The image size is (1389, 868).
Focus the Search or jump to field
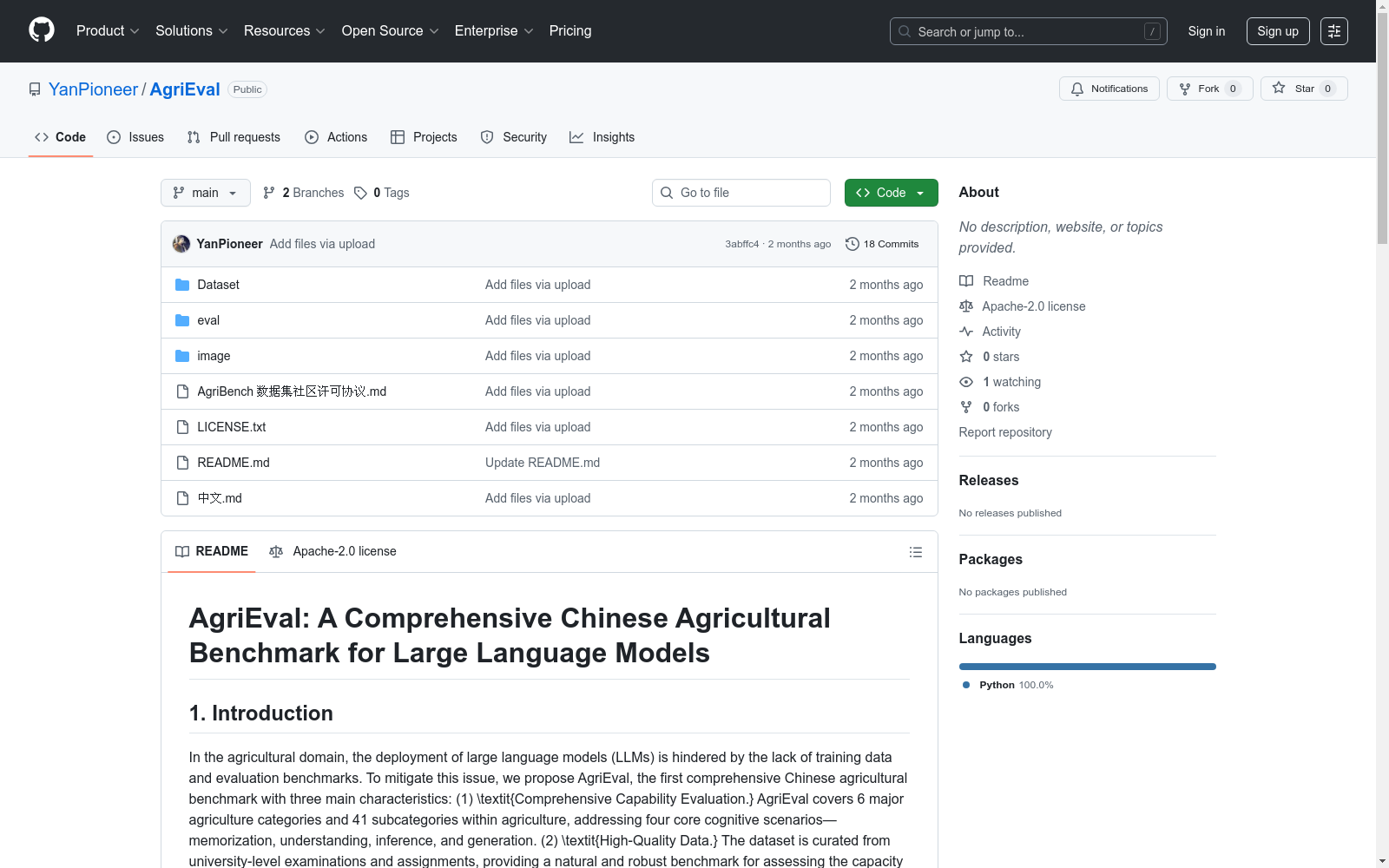point(1029,31)
